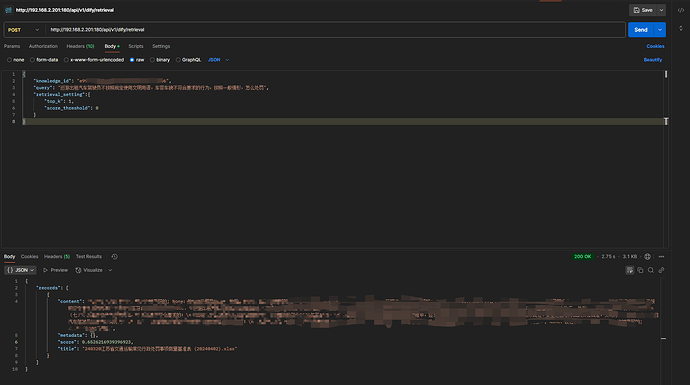Select the raw body type
This screenshot has width=690, height=385.
(137, 60)
